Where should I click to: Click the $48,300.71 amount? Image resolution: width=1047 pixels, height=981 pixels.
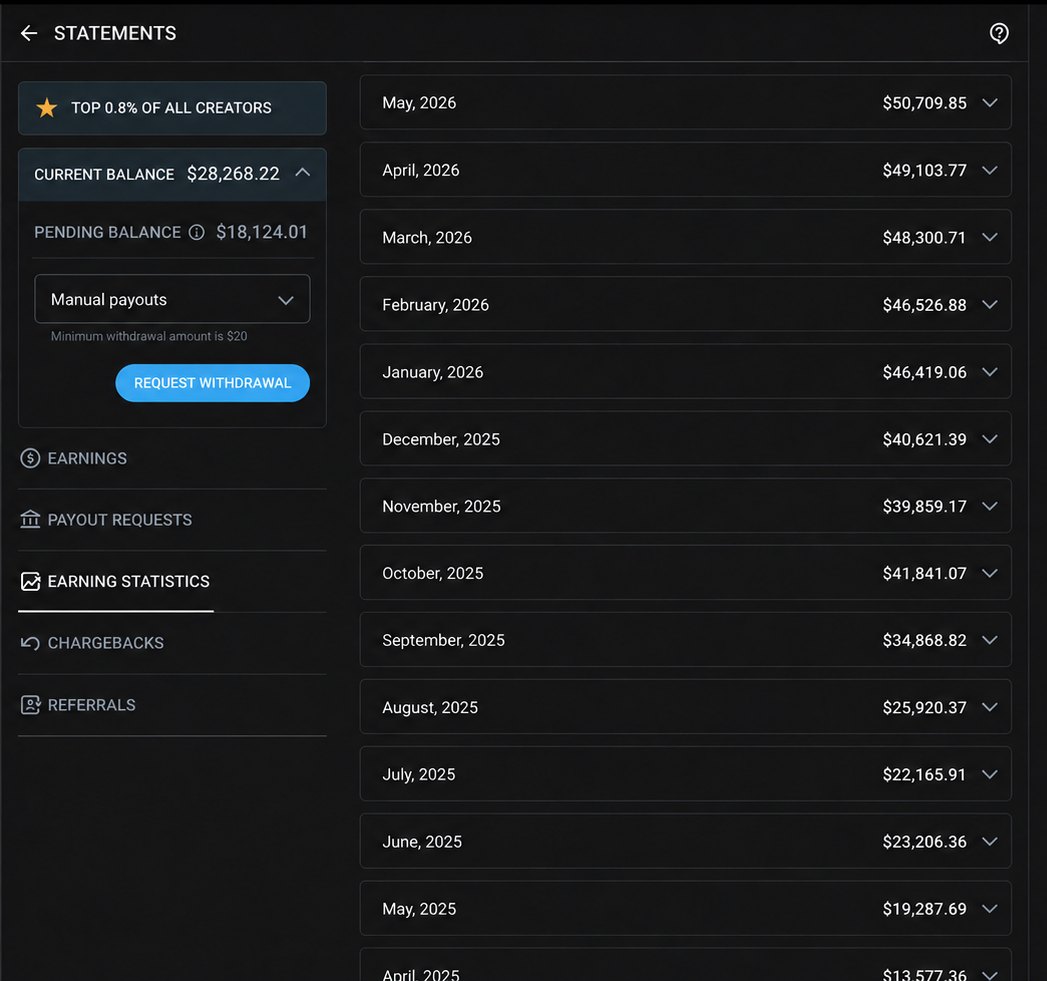(924, 237)
